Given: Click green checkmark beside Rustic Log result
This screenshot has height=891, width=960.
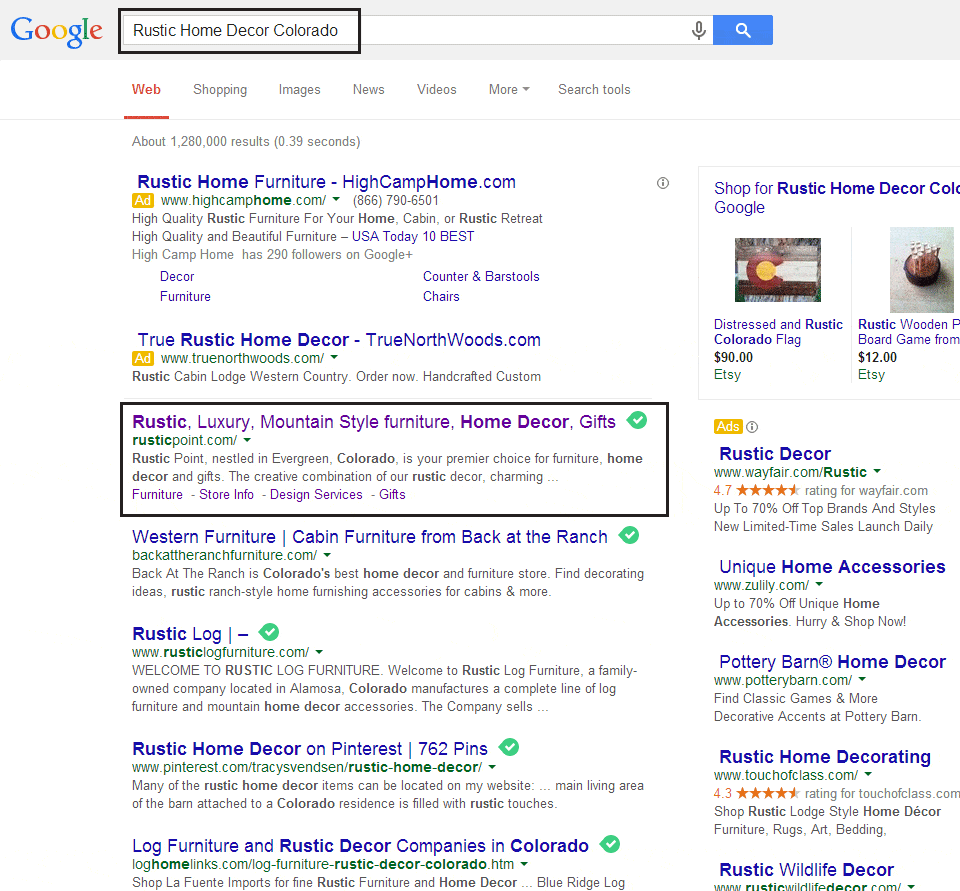Looking at the screenshot, I should coord(269,632).
